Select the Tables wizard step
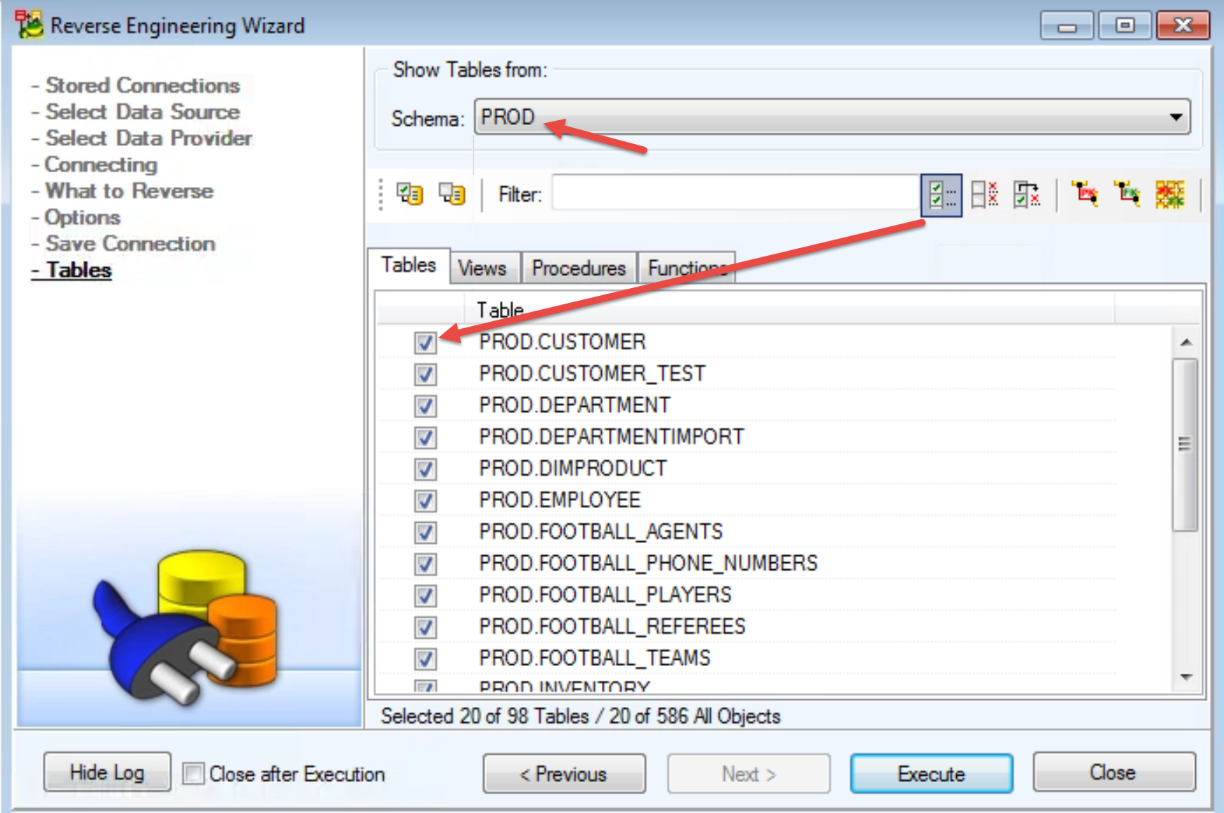 (x=71, y=270)
